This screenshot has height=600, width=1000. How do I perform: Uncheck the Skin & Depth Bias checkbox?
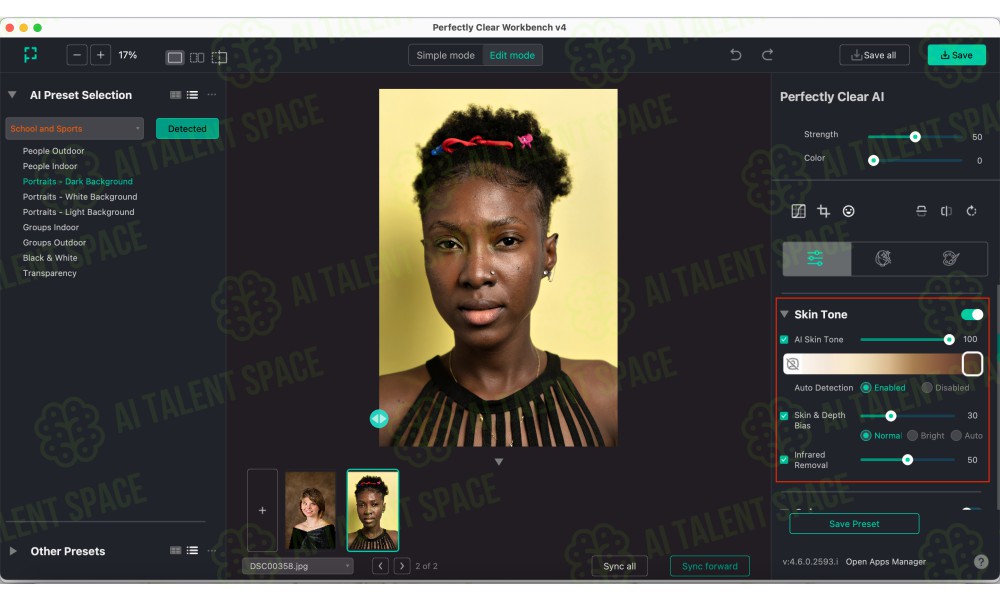coord(784,416)
